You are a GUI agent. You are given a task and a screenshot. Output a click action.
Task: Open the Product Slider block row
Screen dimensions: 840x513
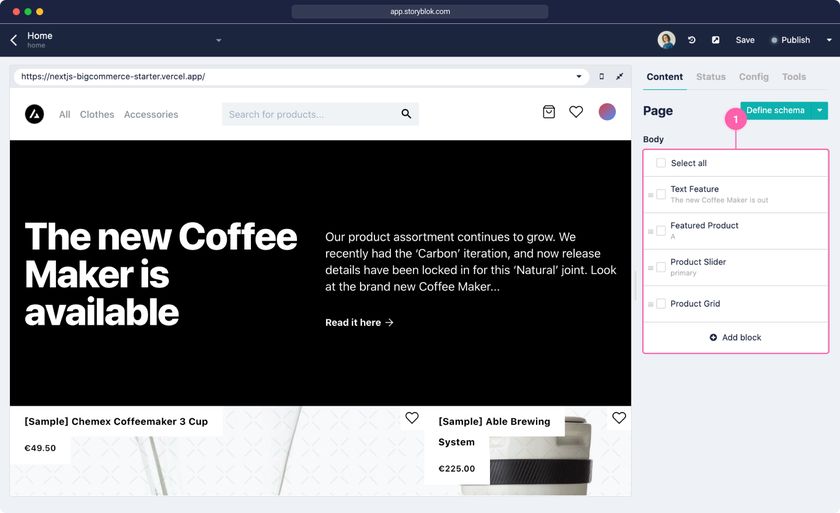(736, 267)
